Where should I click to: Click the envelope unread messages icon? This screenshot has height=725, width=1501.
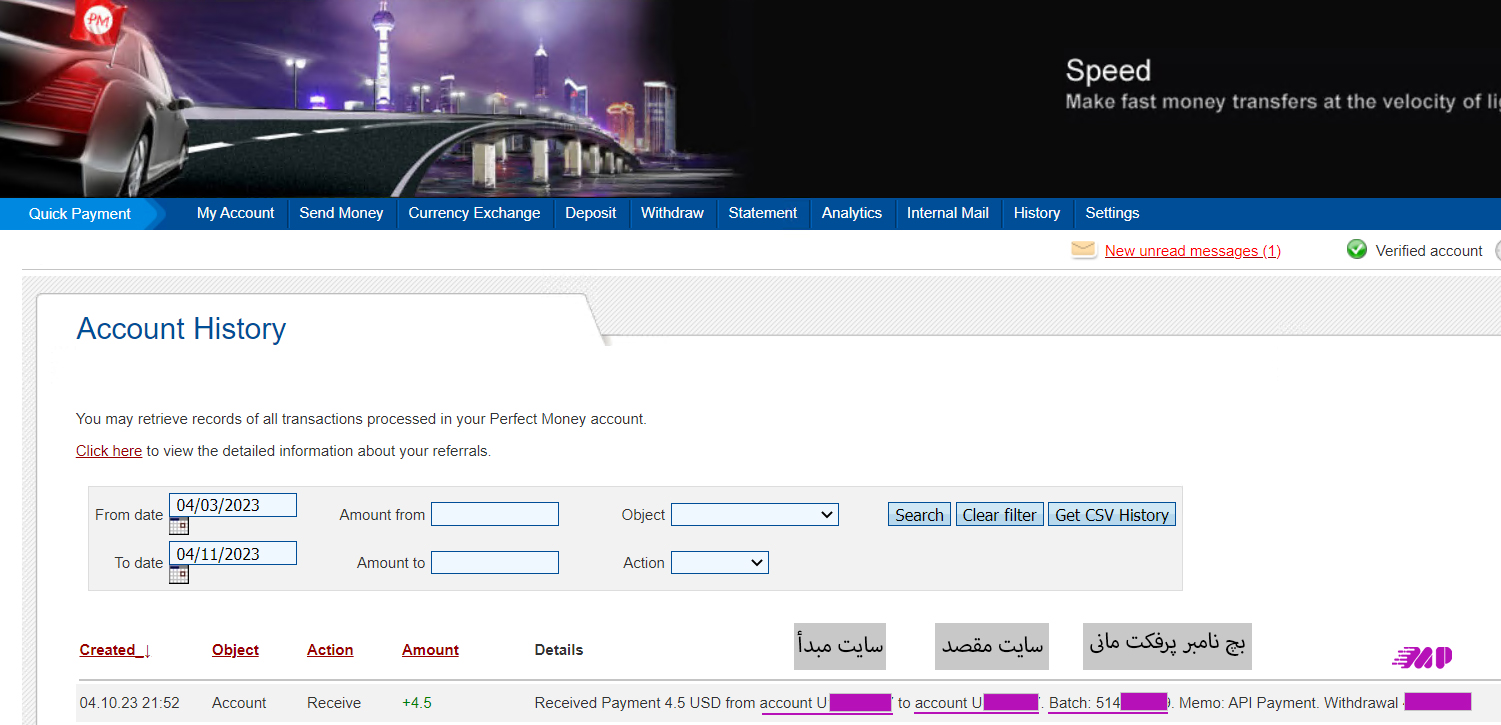click(x=1084, y=250)
